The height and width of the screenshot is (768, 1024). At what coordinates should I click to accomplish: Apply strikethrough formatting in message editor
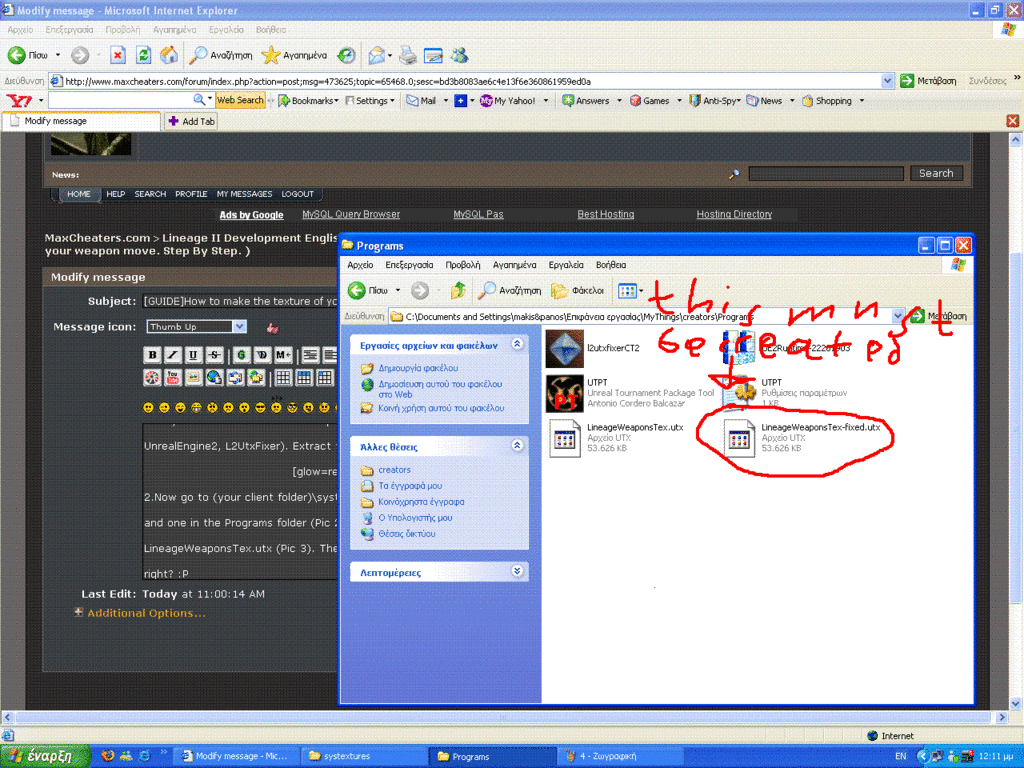(215, 355)
